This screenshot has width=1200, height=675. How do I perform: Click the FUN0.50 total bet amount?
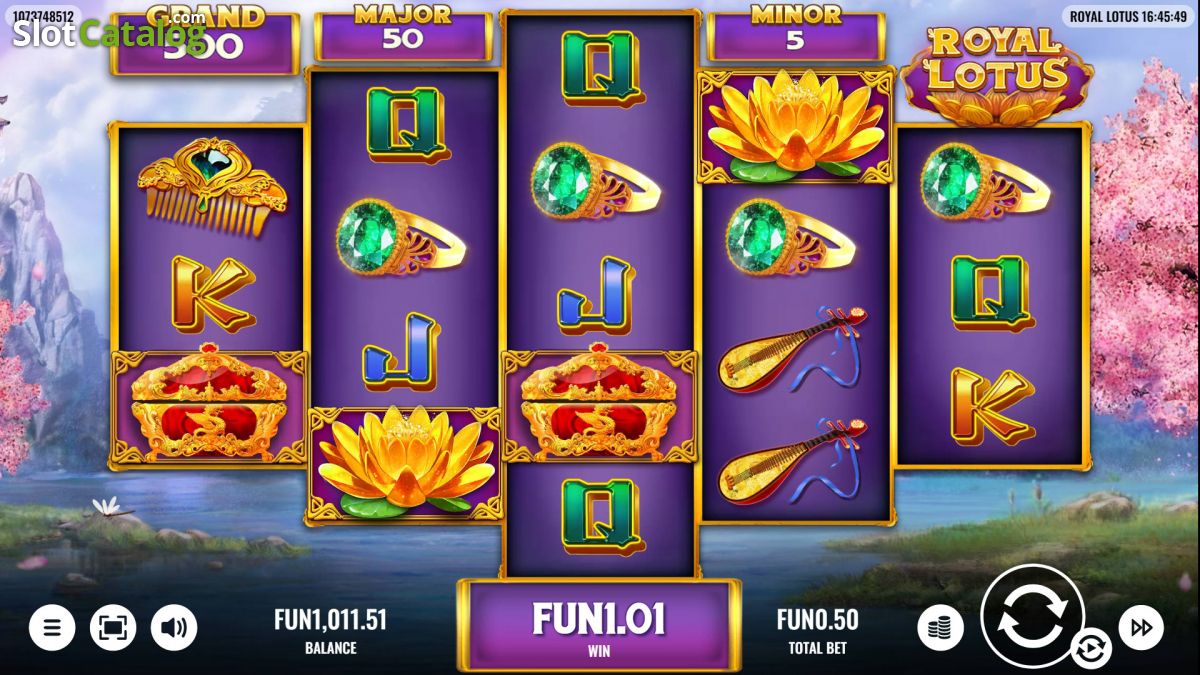pyautogui.click(x=818, y=620)
